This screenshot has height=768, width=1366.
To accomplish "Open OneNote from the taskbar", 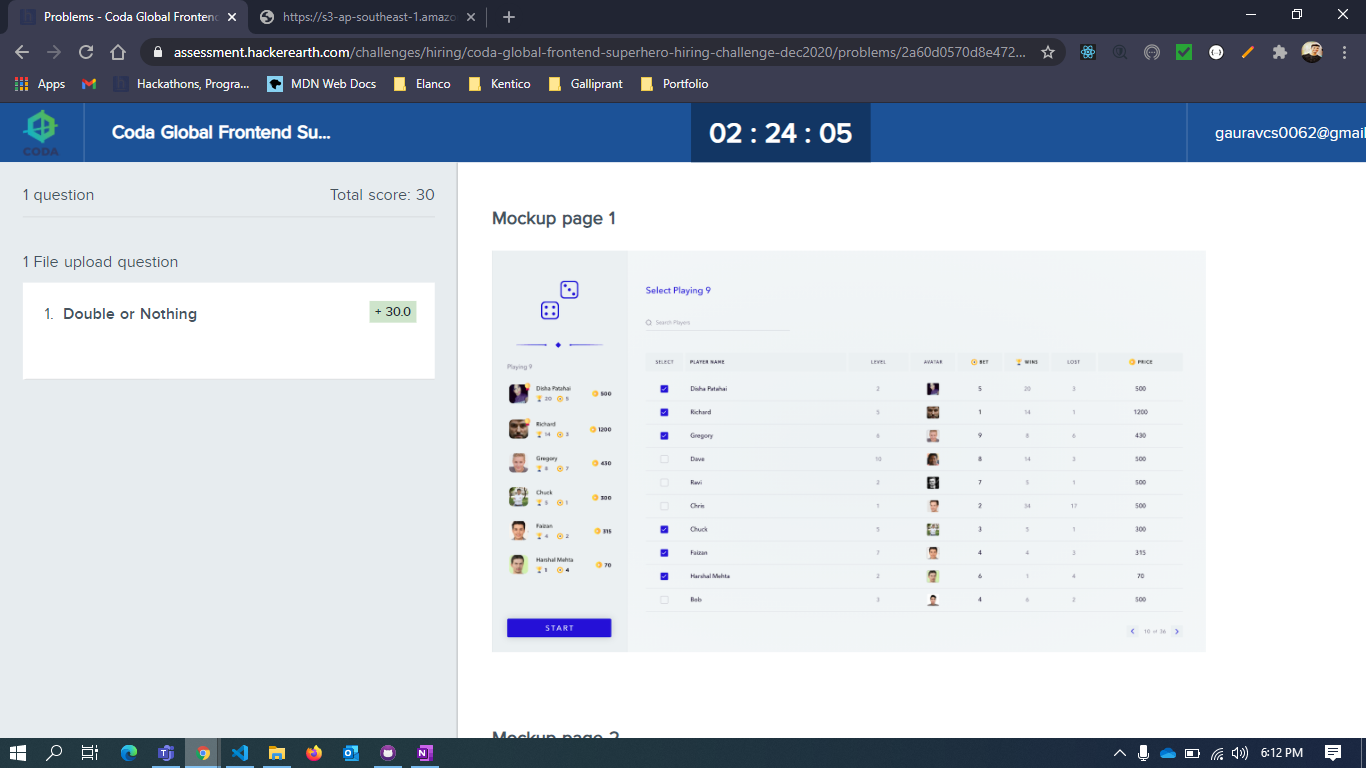I will click(425, 753).
